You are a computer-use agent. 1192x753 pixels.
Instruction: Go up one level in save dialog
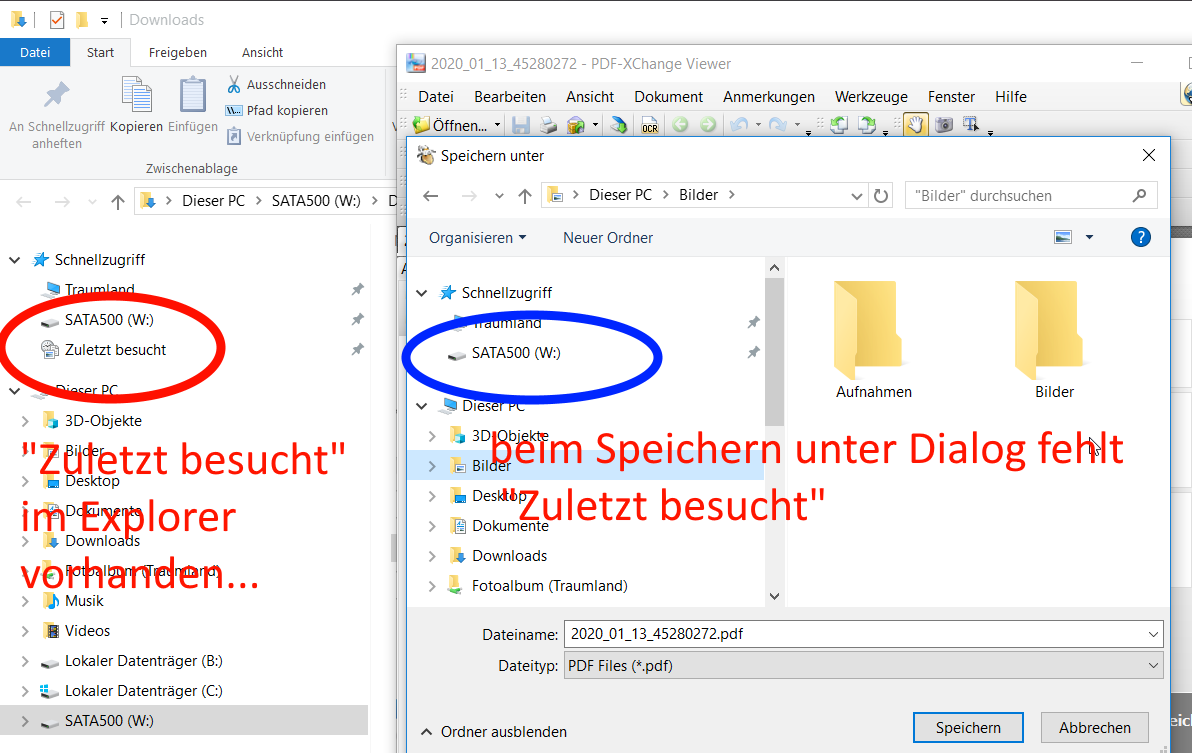pyautogui.click(x=525, y=195)
